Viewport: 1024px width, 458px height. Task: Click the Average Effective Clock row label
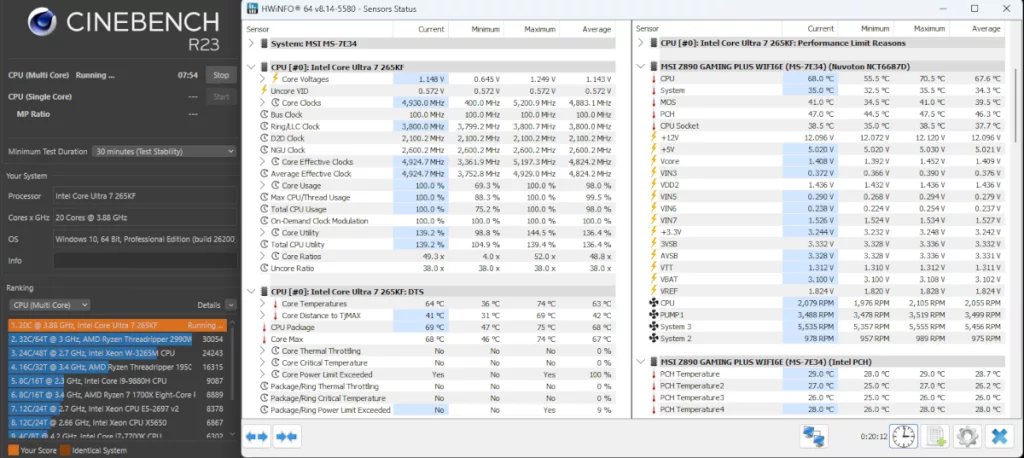pyautogui.click(x=311, y=174)
